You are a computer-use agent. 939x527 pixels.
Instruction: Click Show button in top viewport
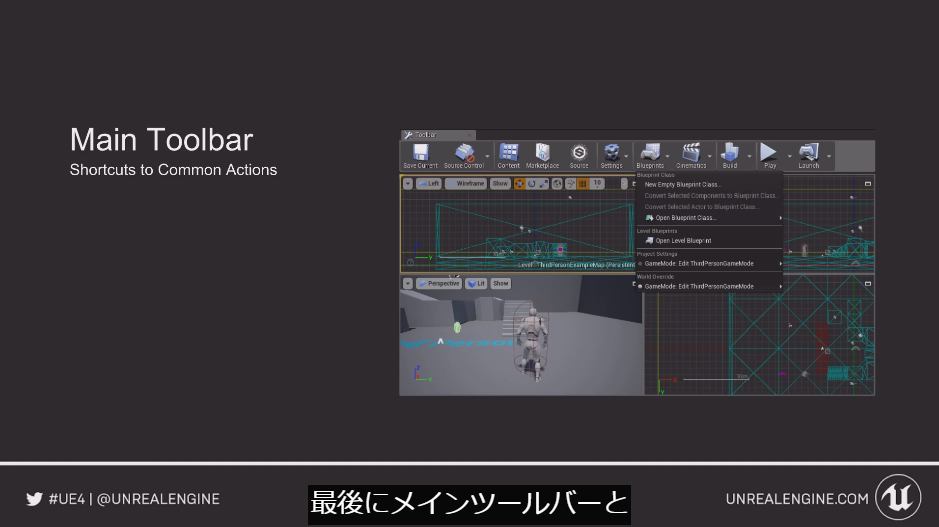click(500, 184)
